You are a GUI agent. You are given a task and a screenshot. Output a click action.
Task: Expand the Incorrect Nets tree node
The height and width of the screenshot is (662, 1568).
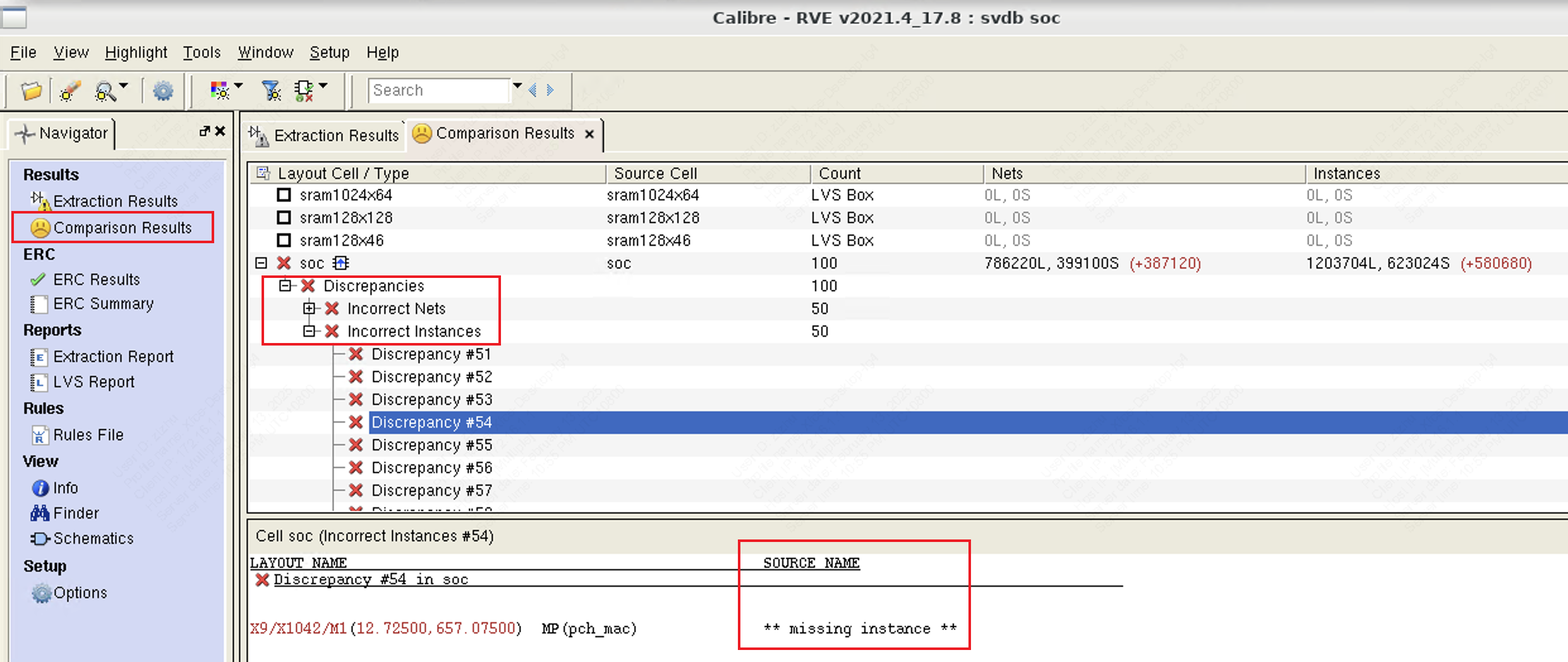[309, 309]
